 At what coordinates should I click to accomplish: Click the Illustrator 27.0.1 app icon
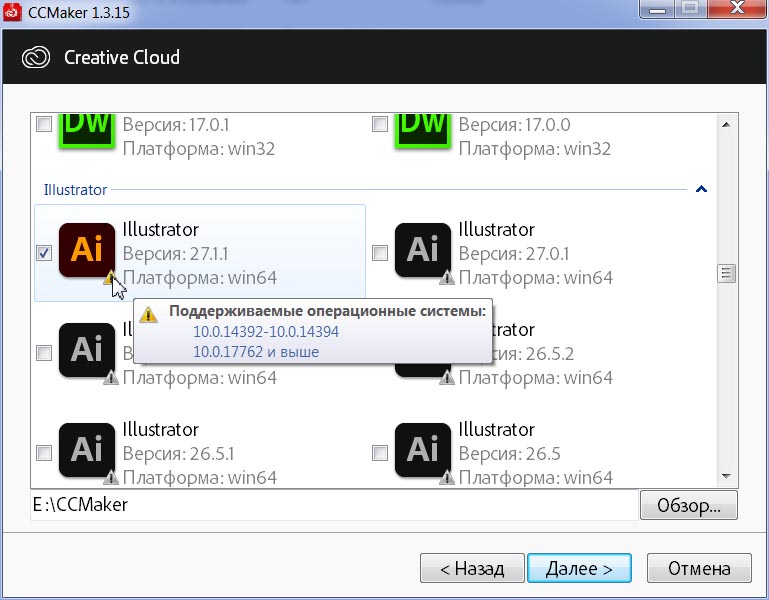(423, 250)
